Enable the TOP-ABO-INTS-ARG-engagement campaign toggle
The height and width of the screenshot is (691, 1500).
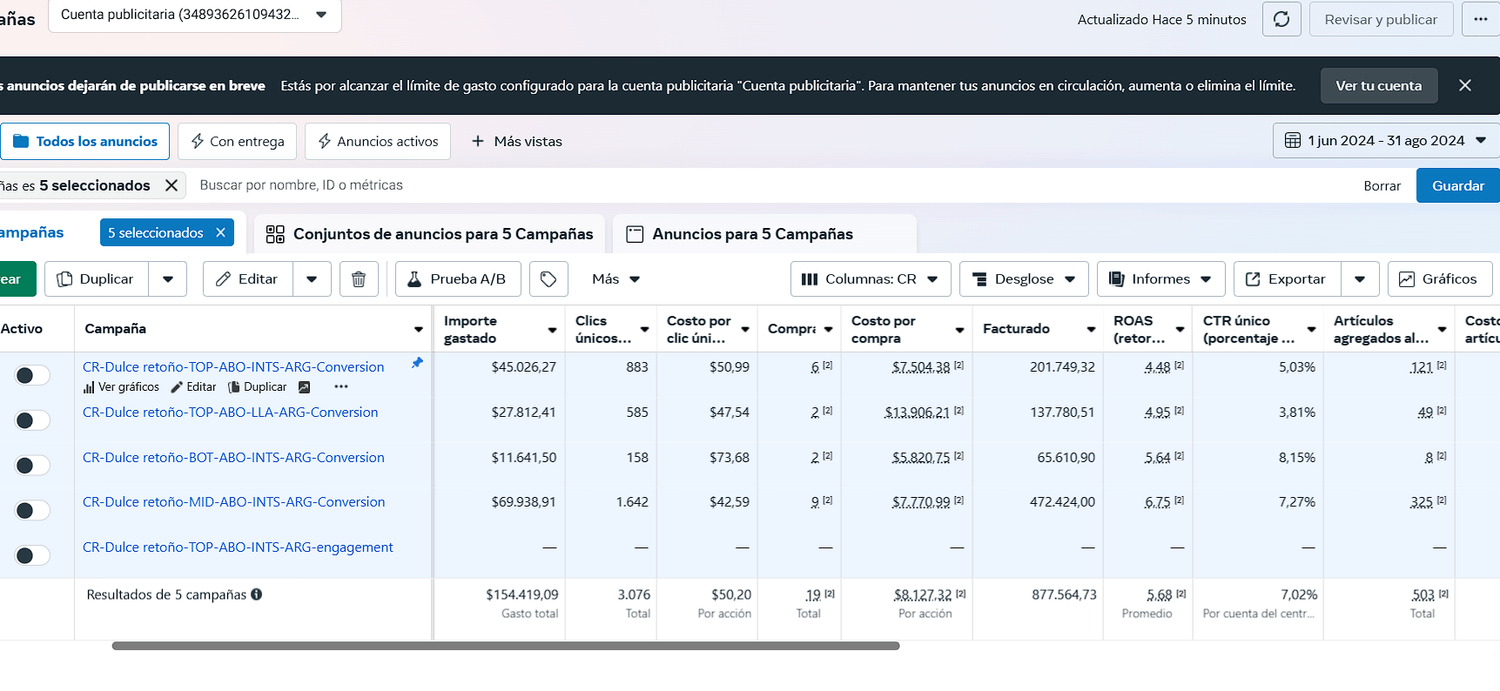tap(32, 555)
